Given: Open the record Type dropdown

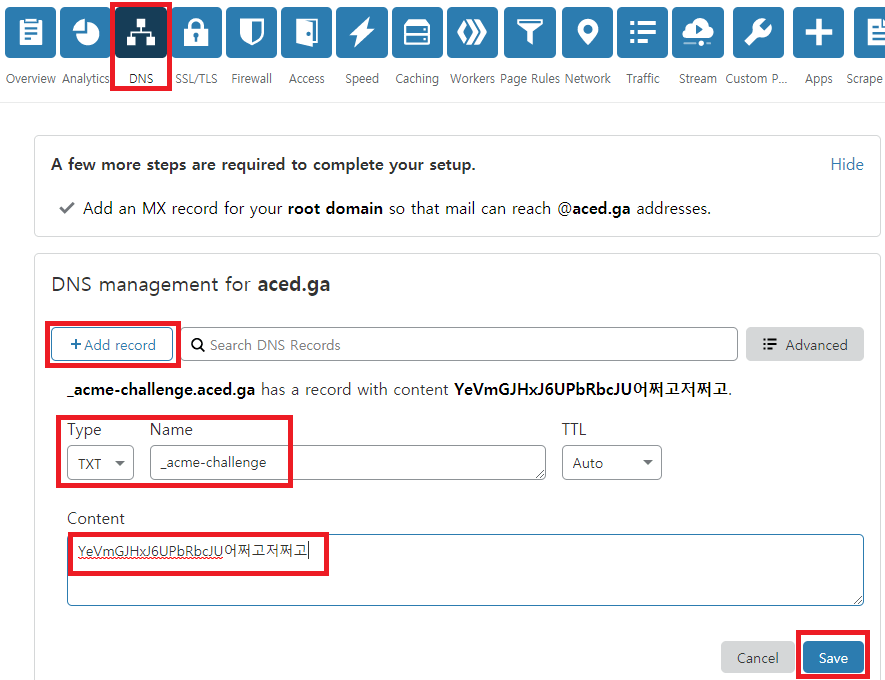Looking at the screenshot, I should pos(99,462).
